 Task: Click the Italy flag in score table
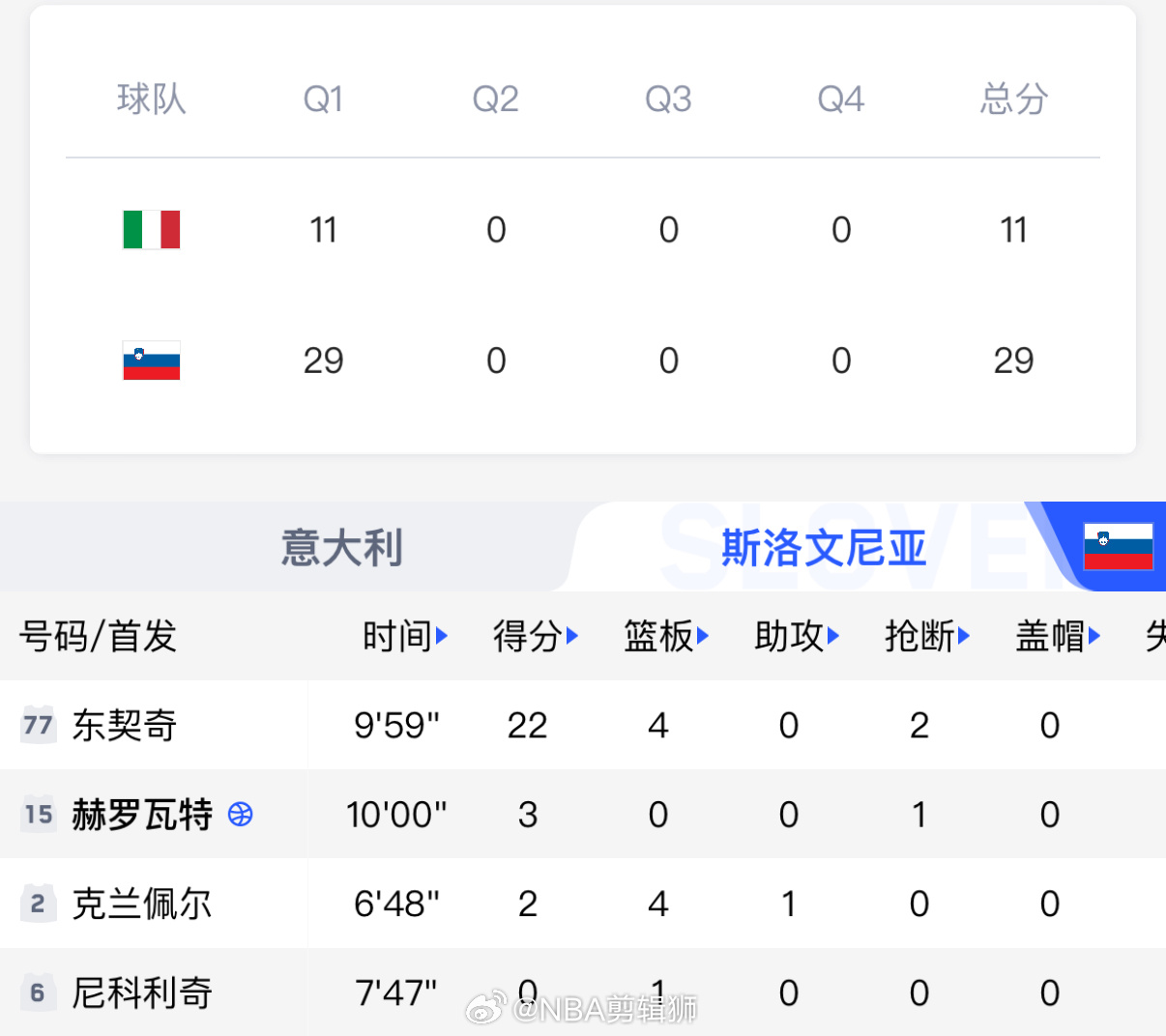152,230
